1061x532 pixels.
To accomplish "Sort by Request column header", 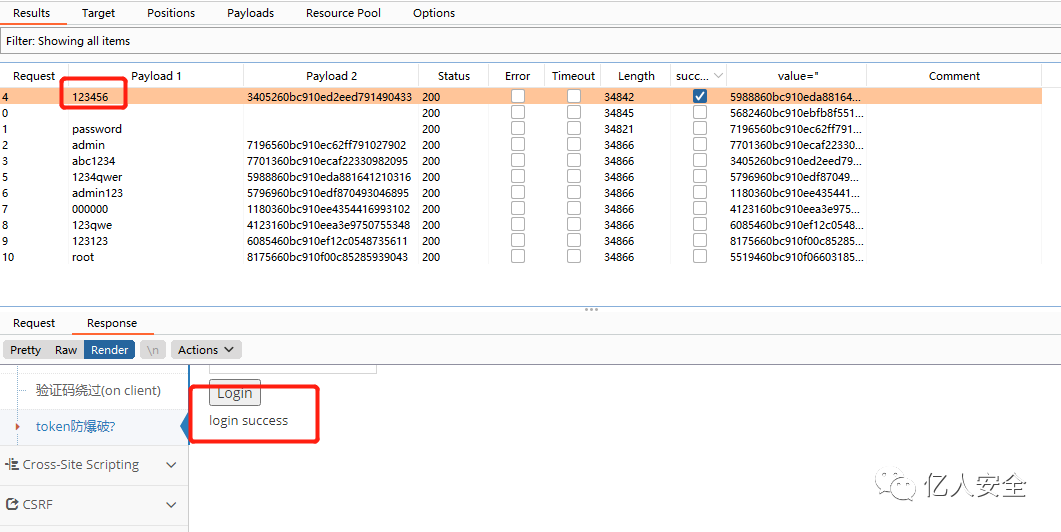I will click(x=34, y=76).
